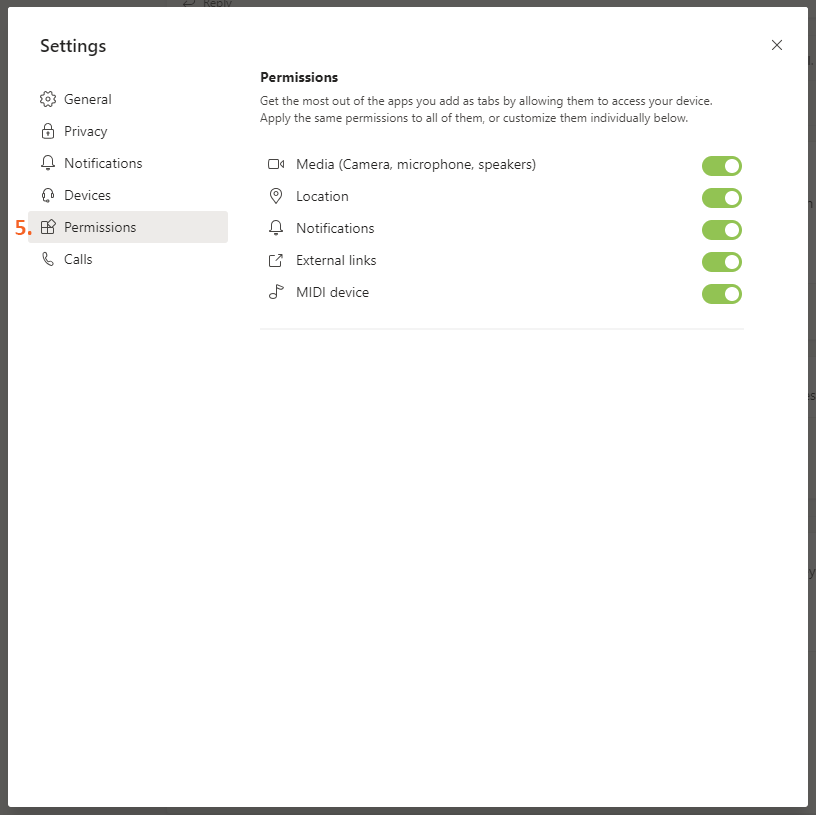This screenshot has height=815, width=816.
Task: Disable the Media permission toggle
Action: point(721,166)
